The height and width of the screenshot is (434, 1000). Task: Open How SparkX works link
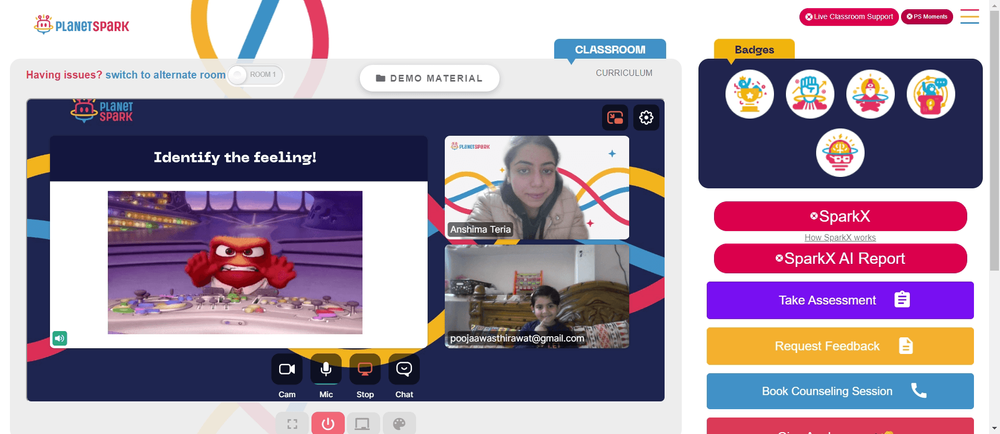click(840, 238)
